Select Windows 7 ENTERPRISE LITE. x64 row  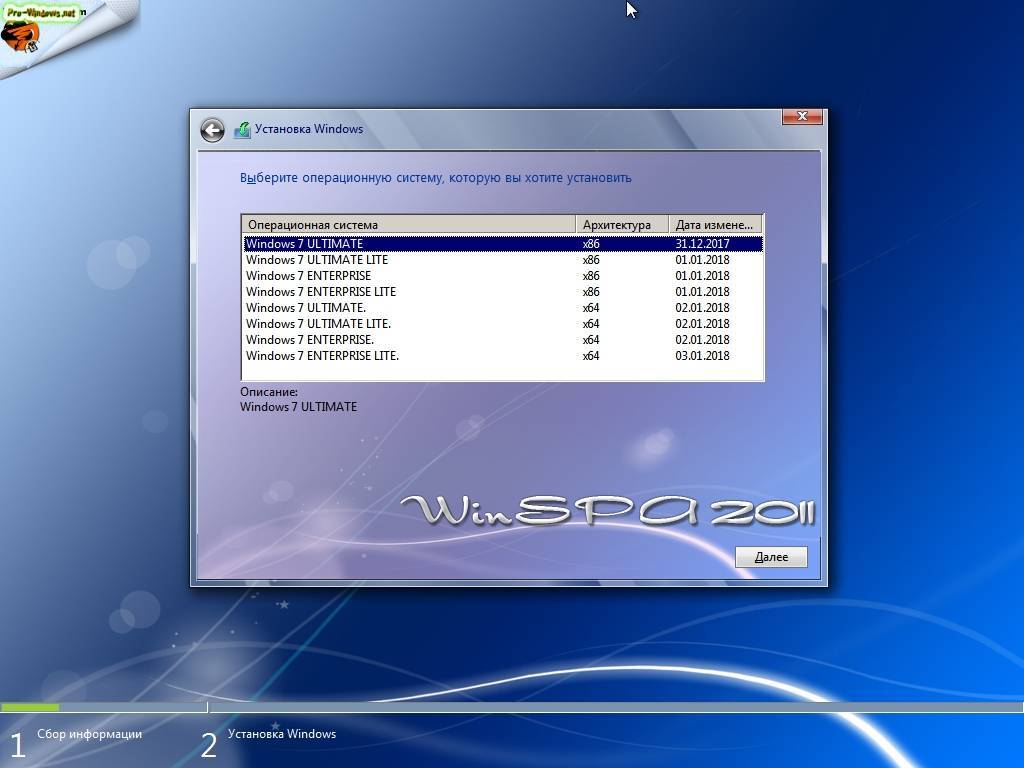502,356
